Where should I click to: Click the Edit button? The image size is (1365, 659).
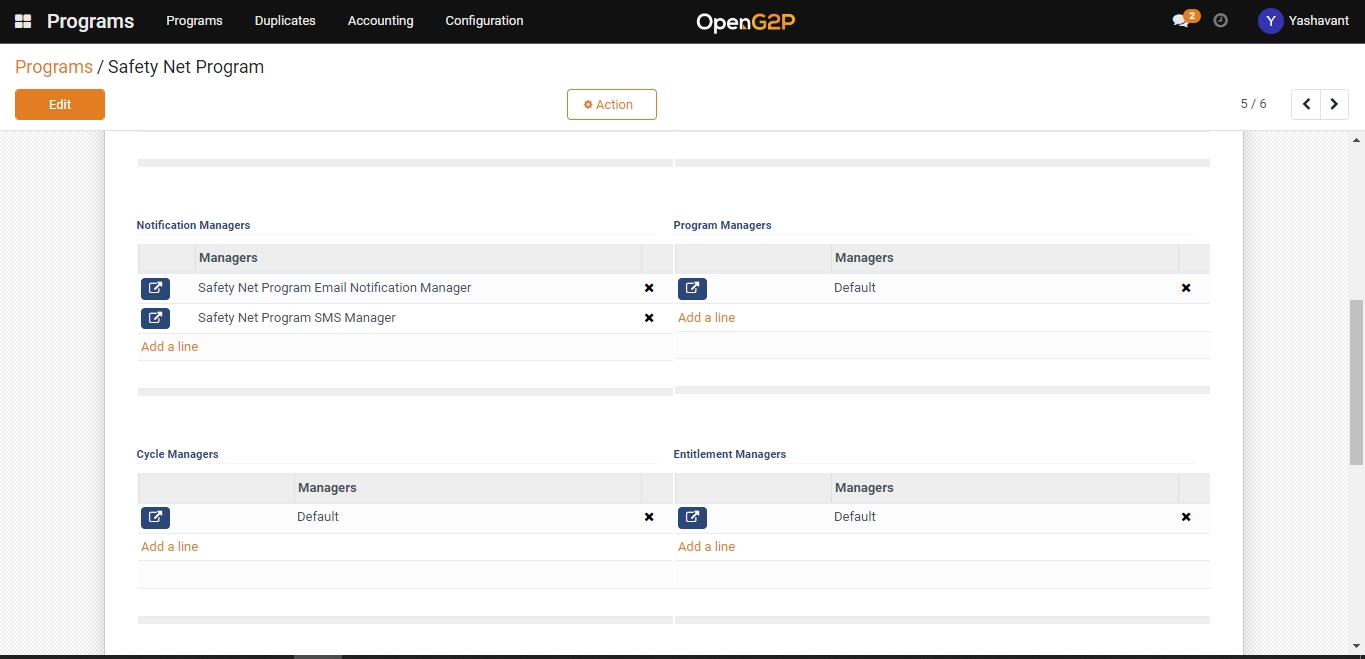[x=60, y=104]
